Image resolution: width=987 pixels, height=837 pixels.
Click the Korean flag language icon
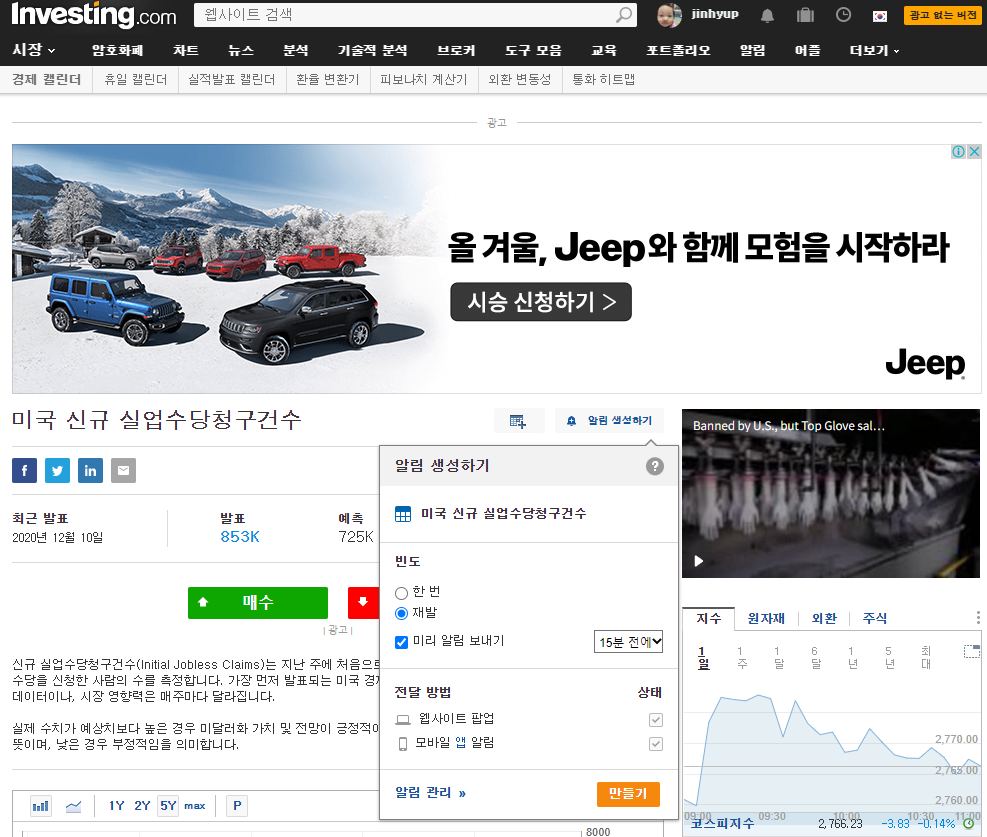click(x=879, y=16)
